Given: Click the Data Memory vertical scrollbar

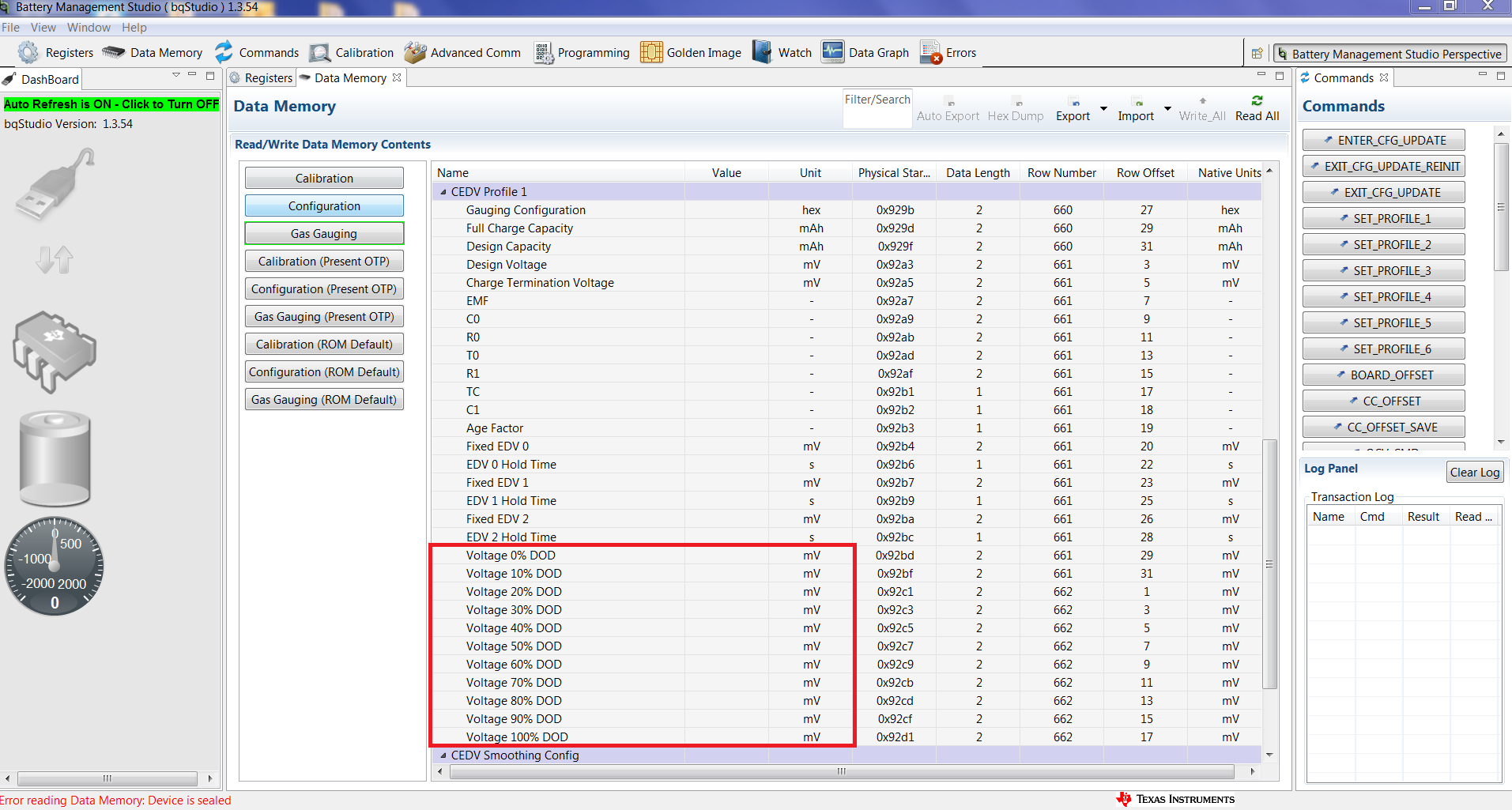Looking at the screenshot, I should coord(1270,563).
